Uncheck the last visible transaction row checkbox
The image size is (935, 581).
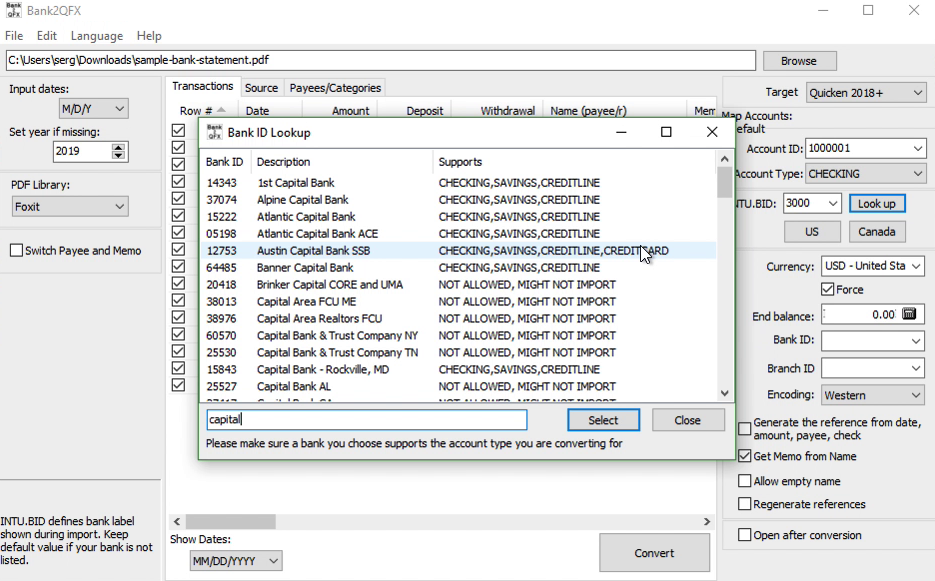[178, 385]
